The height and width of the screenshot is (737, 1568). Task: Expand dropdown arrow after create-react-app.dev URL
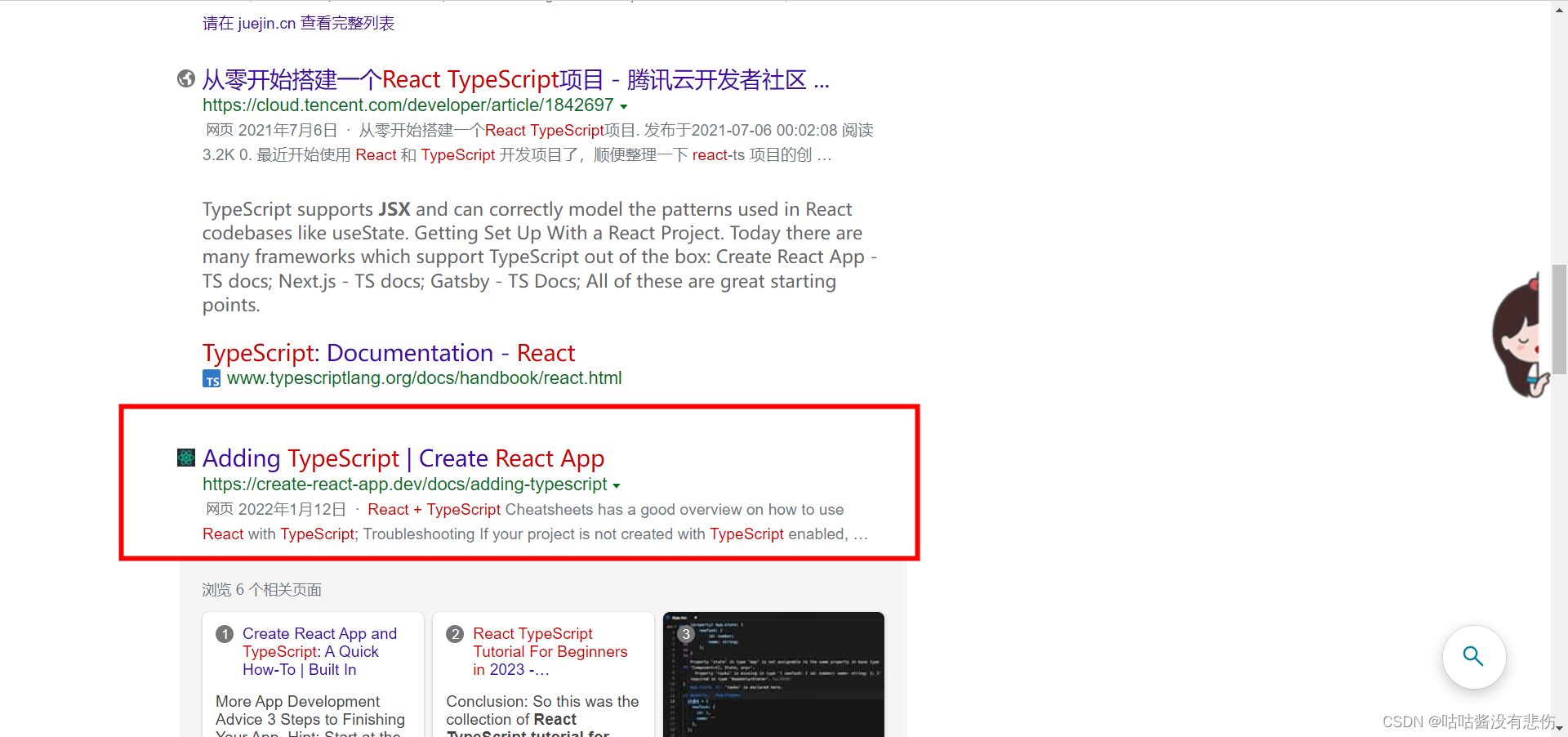(617, 486)
